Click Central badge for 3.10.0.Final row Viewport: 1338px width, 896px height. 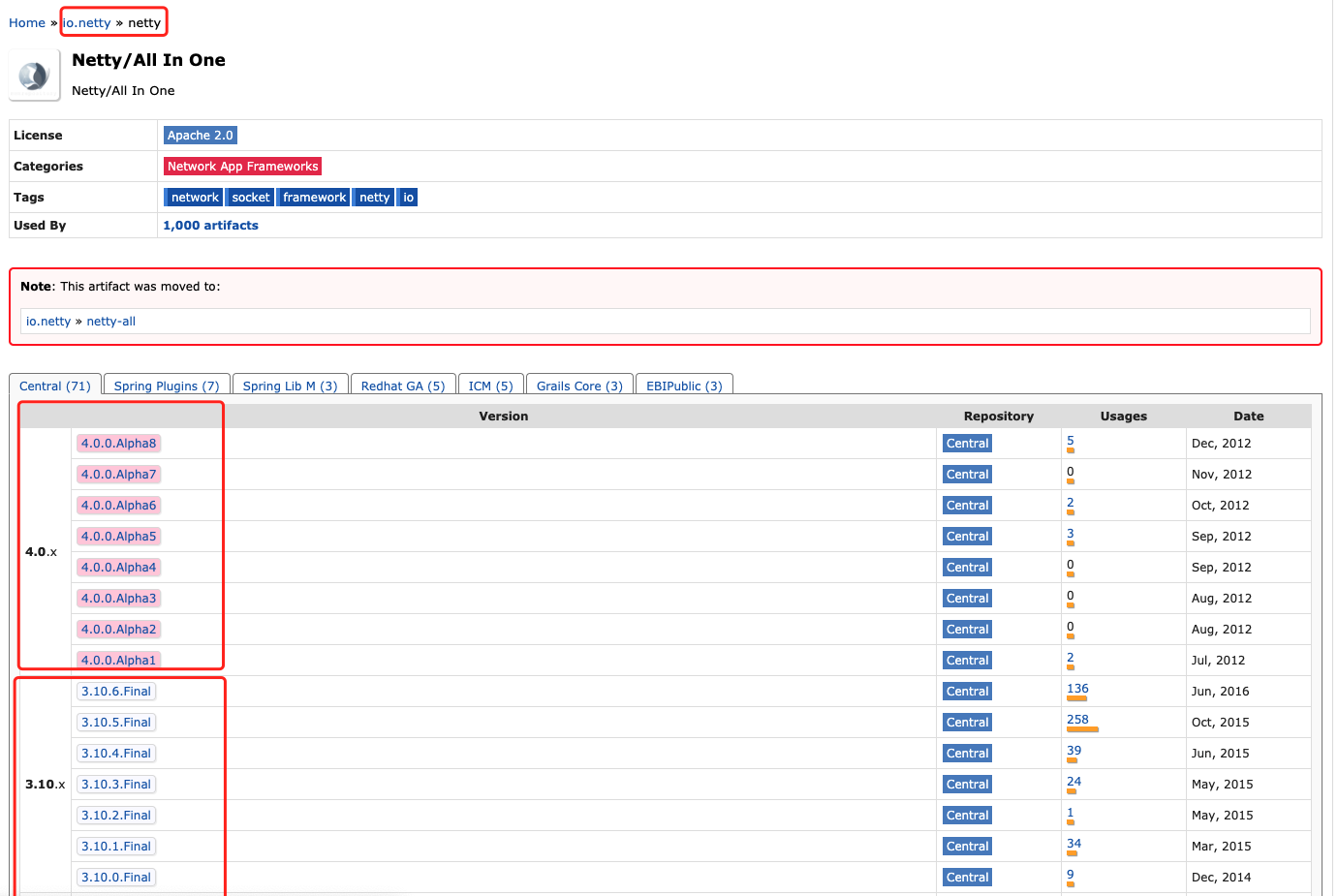967,878
